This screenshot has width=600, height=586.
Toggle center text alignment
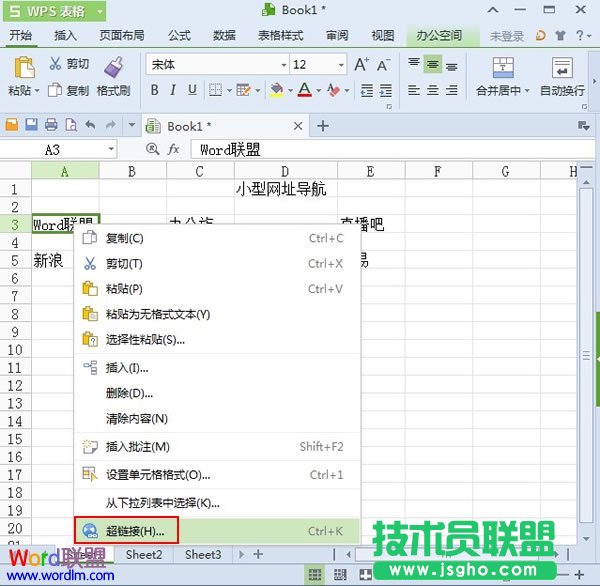(433, 91)
